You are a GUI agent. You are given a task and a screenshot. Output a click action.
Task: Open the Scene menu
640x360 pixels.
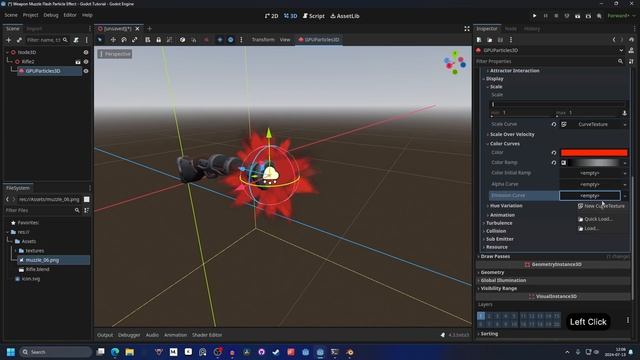pos(11,15)
